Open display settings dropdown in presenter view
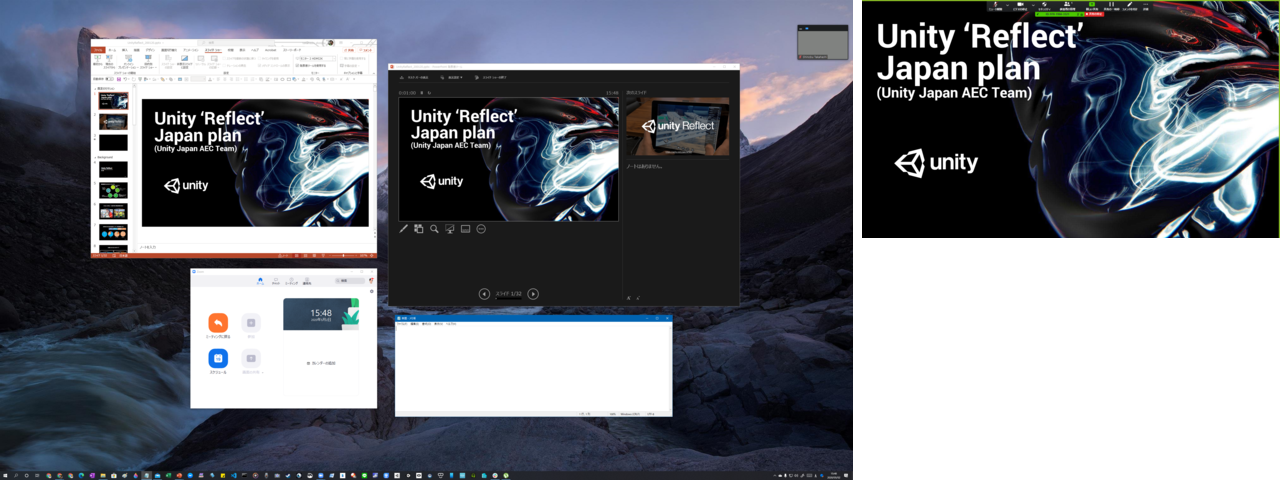The height and width of the screenshot is (480, 1280). 452,77
